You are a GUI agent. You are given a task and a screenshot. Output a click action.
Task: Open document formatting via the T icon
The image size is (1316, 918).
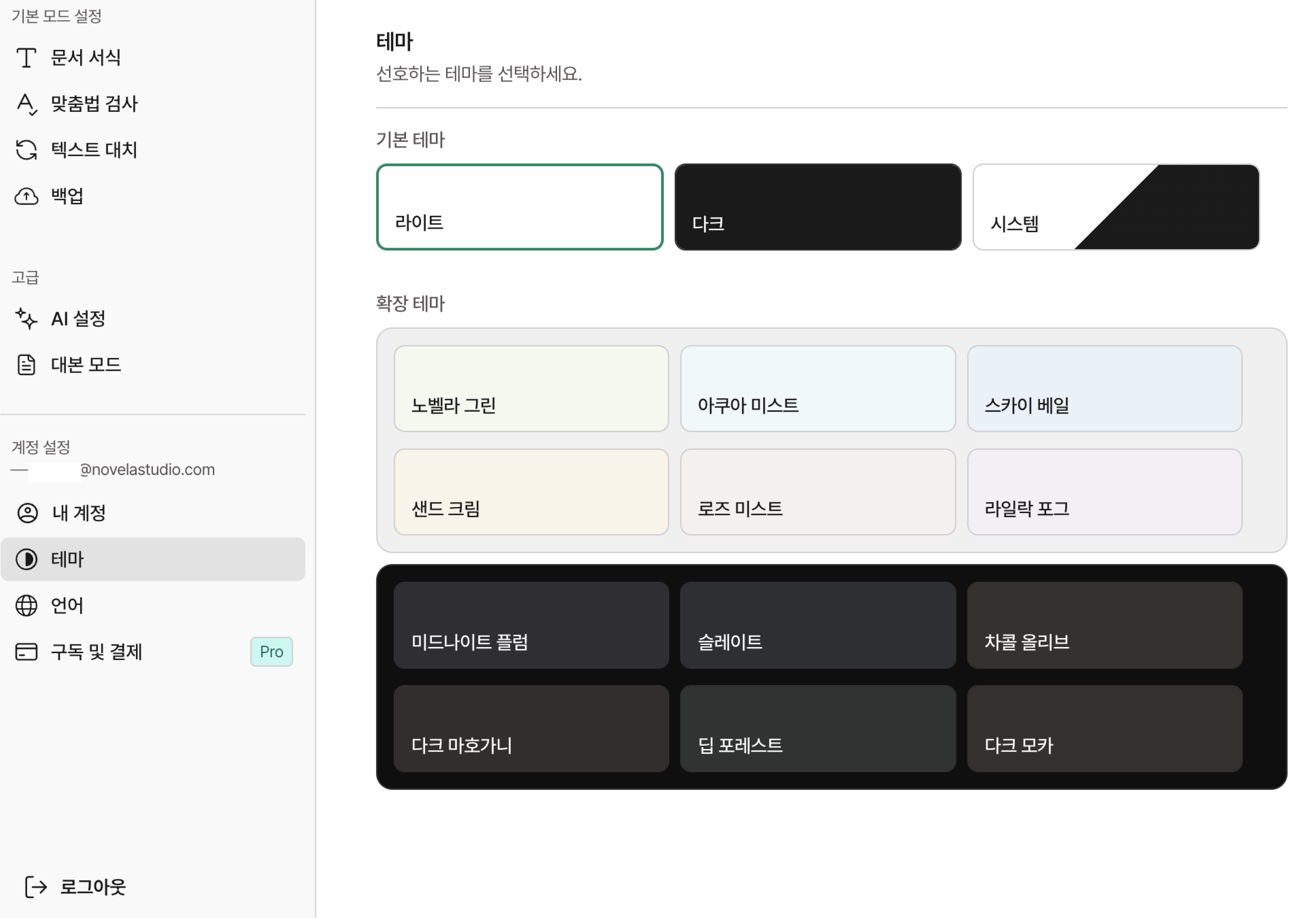pyautogui.click(x=26, y=57)
